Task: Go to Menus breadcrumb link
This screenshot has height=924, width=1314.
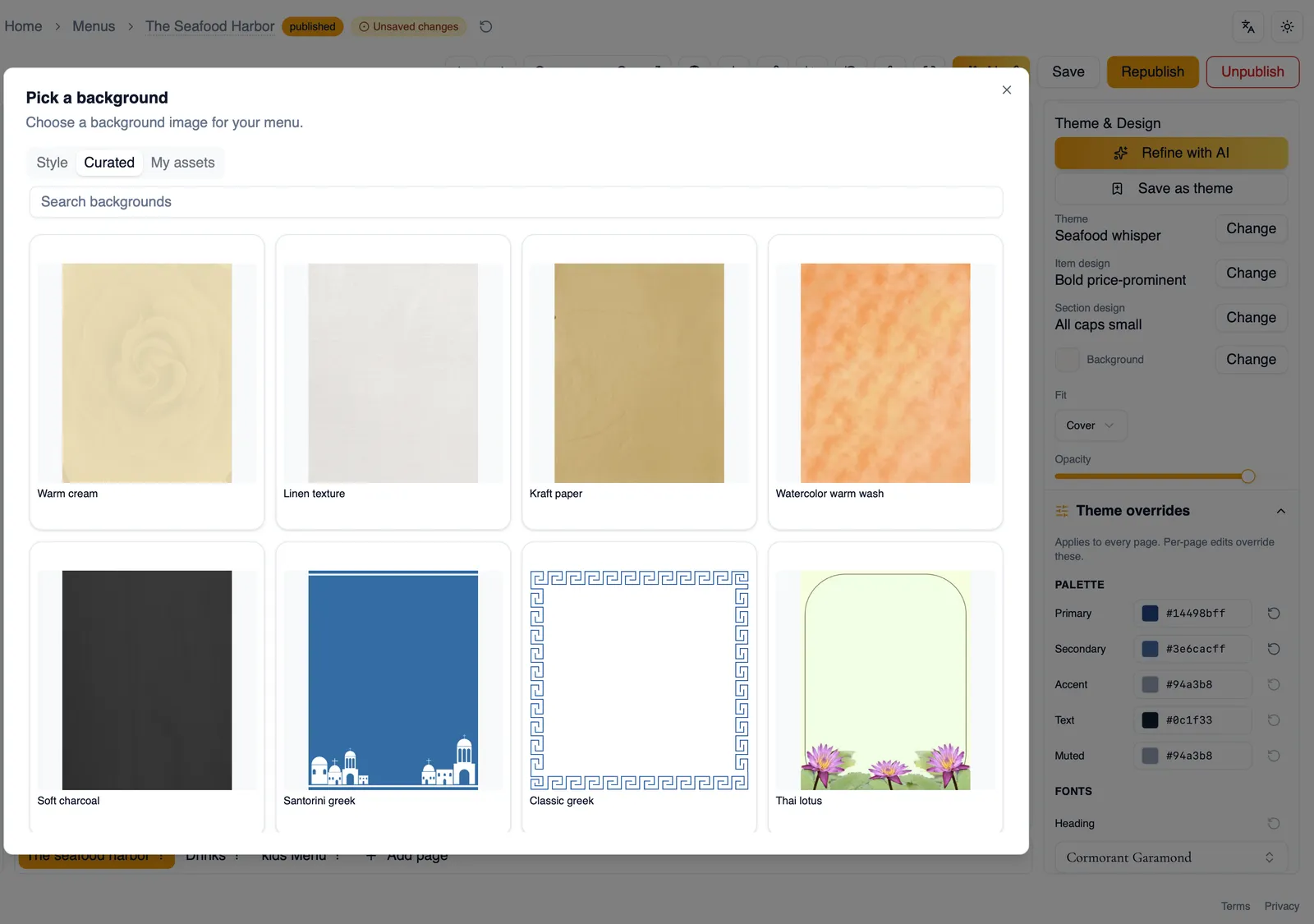Action: coord(94,26)
